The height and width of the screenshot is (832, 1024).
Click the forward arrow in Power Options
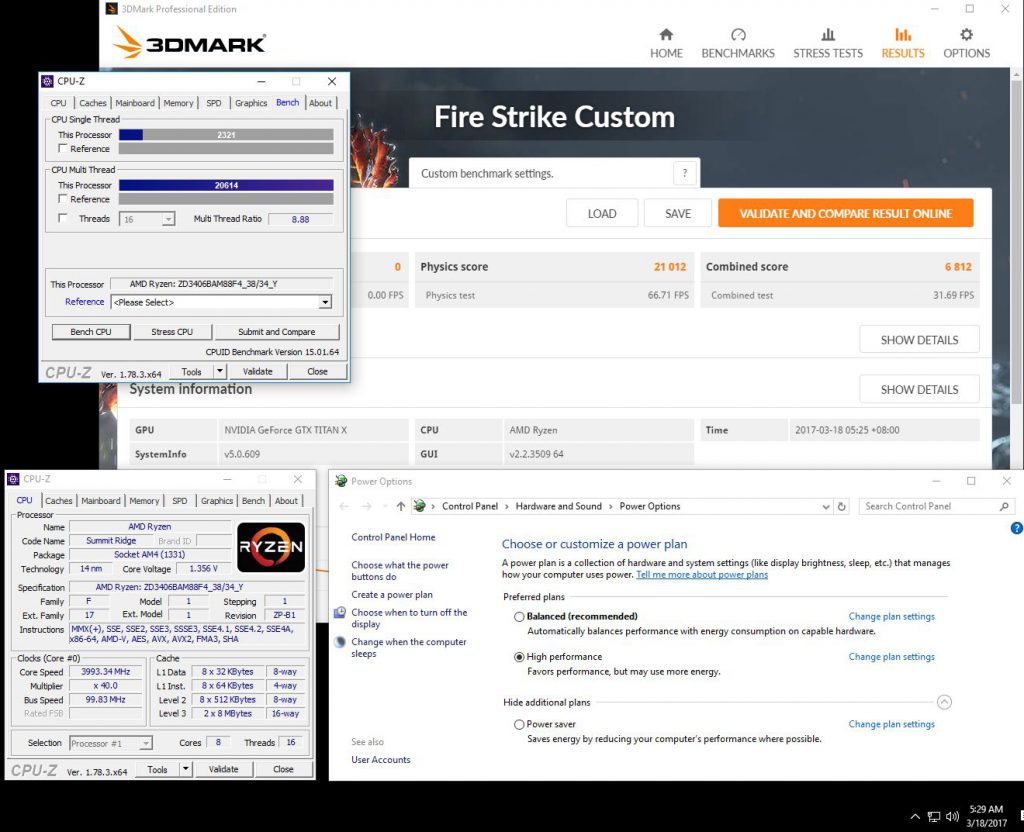pos(367,506)
